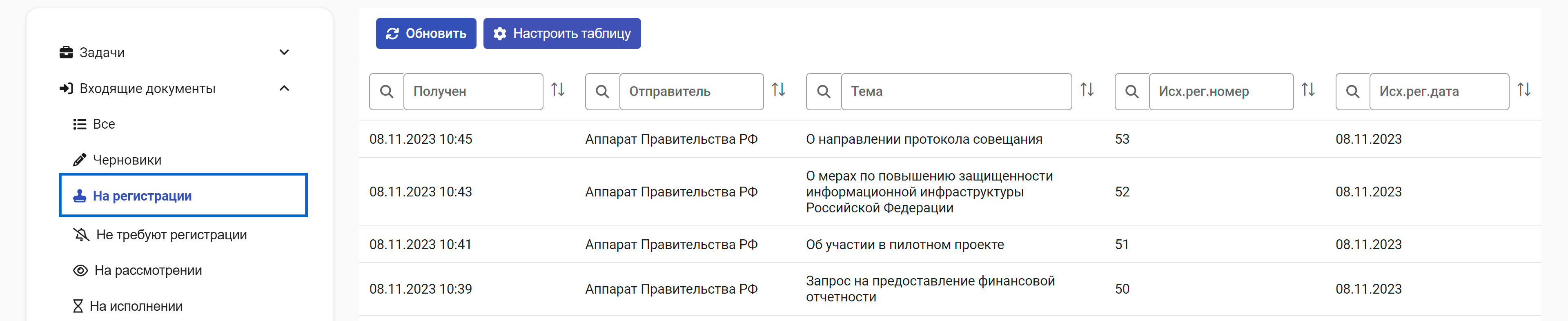Sort table by Получен column
1568x321 pixels.
[x=558, y=90]
